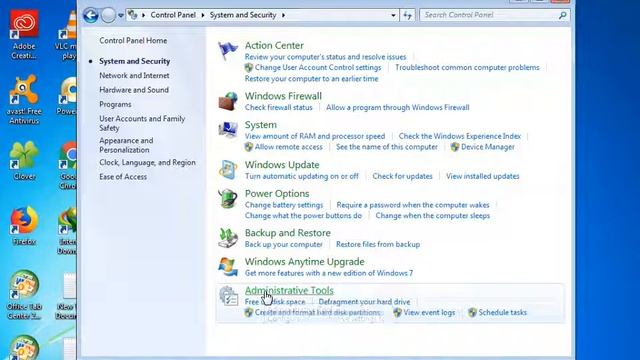Select Hardware and Sound category
Viewport: 640px width, 360px height.
134,90
